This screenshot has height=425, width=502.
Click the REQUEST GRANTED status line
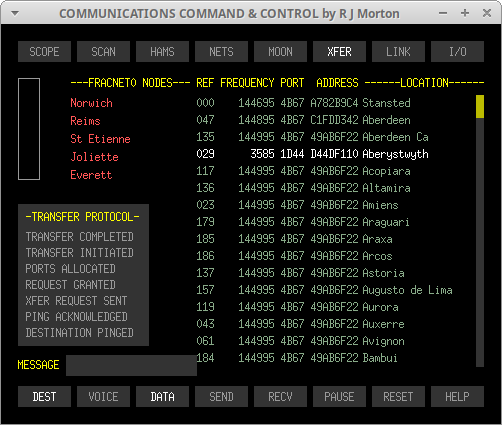coord(71,285)
